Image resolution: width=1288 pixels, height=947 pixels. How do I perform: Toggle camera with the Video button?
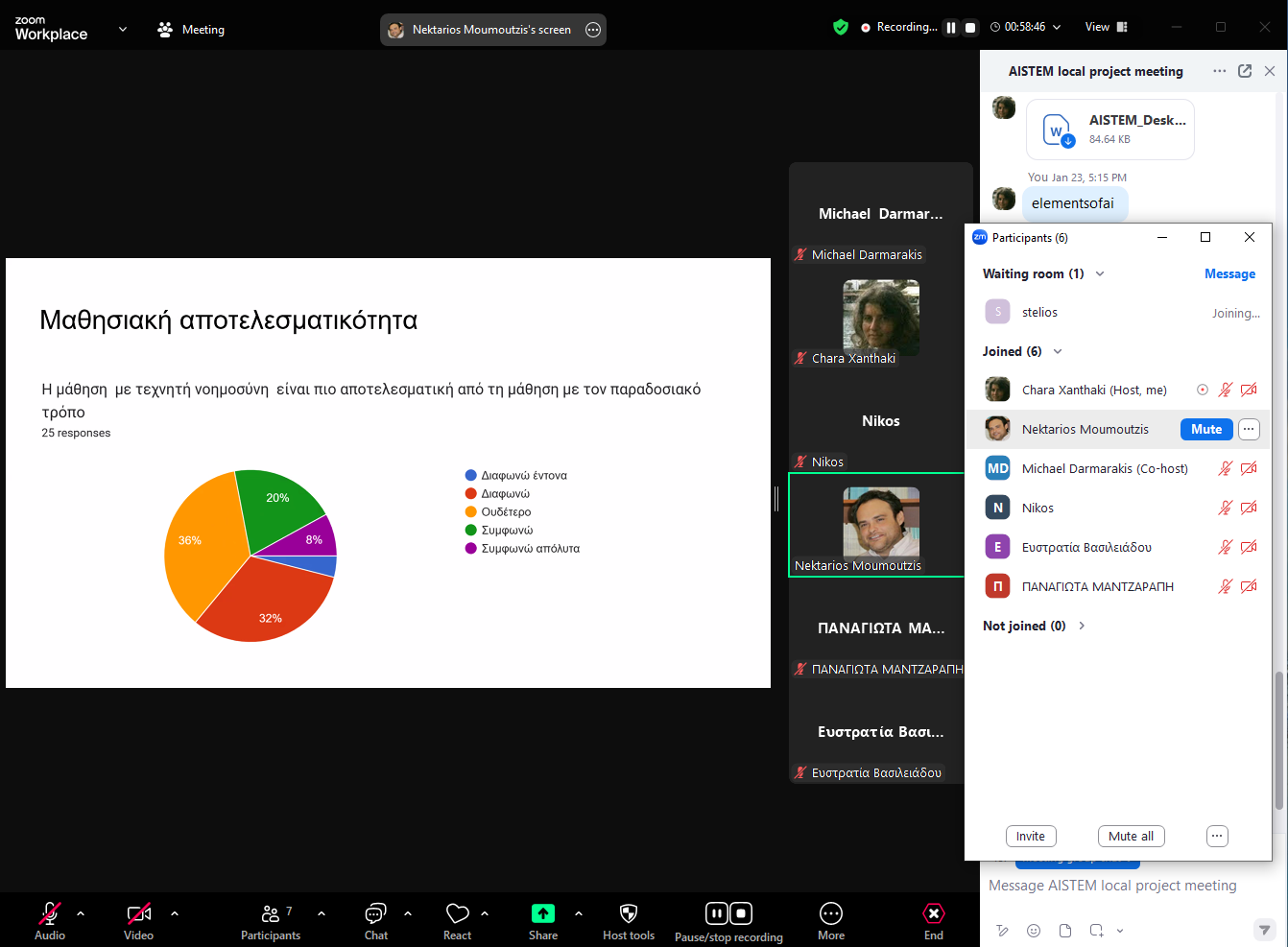[x=138, y=913]
